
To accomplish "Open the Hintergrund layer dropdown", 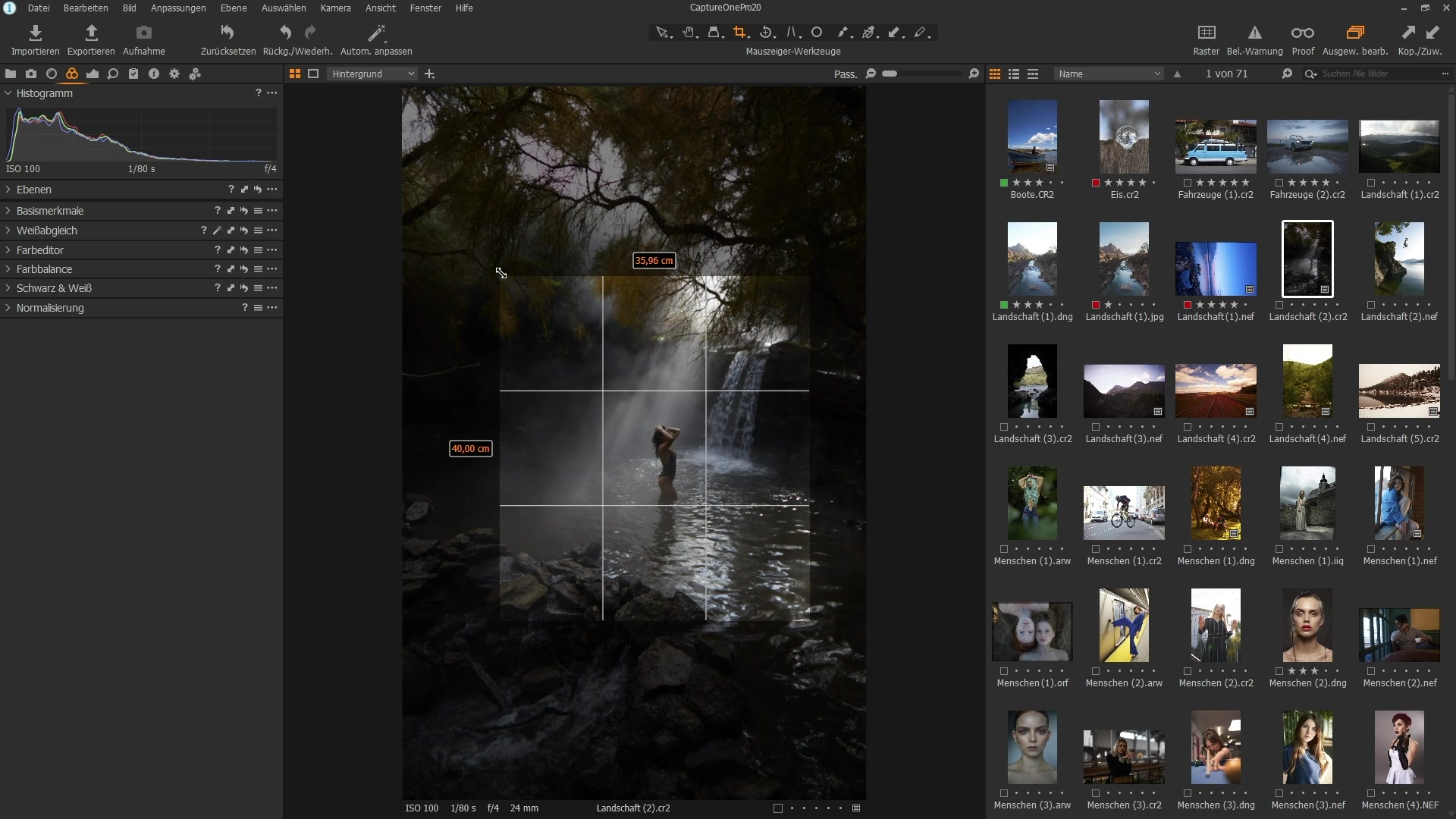I will (373, 74).
